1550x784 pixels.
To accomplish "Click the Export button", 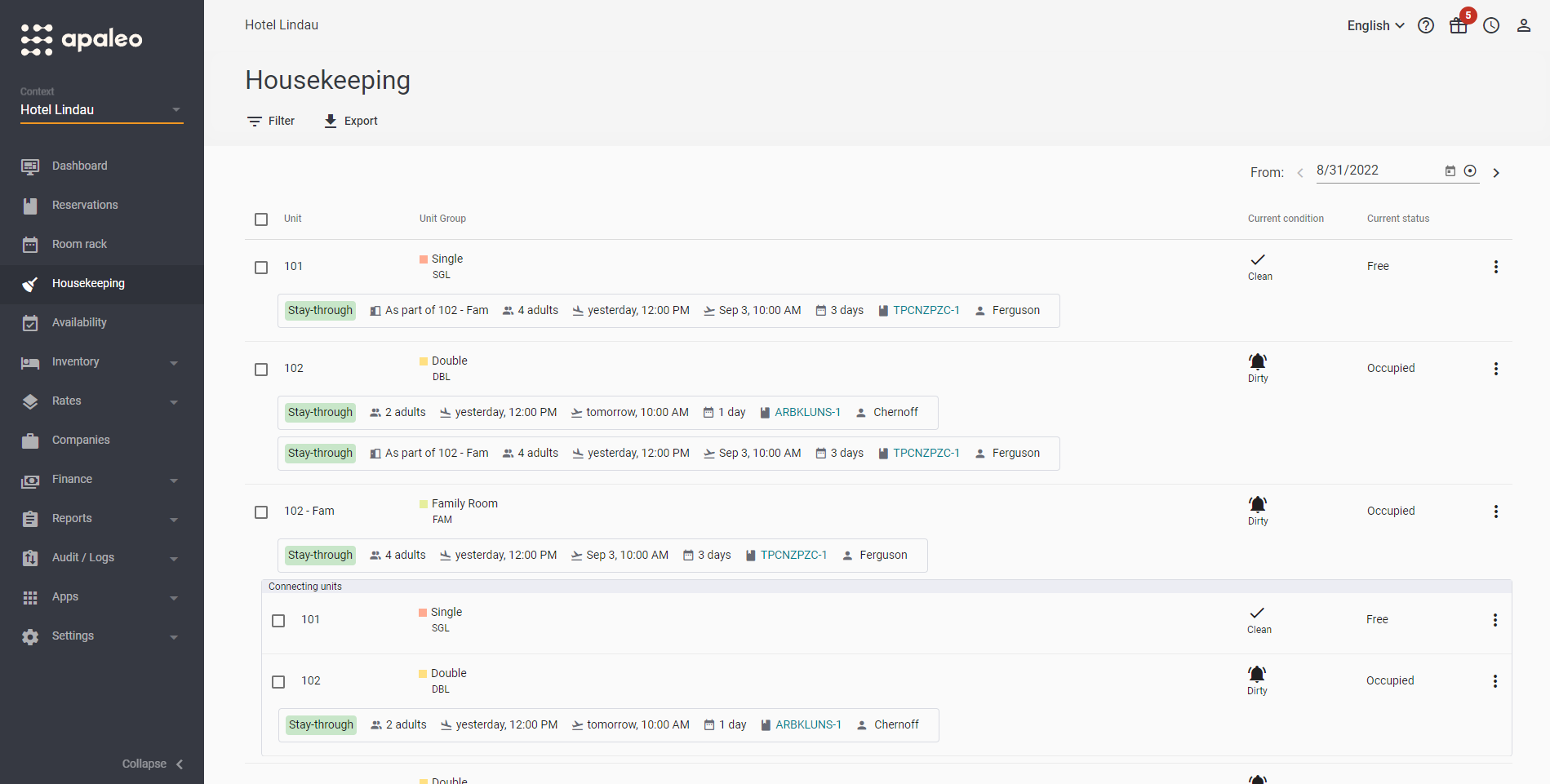I will point(350,120).
